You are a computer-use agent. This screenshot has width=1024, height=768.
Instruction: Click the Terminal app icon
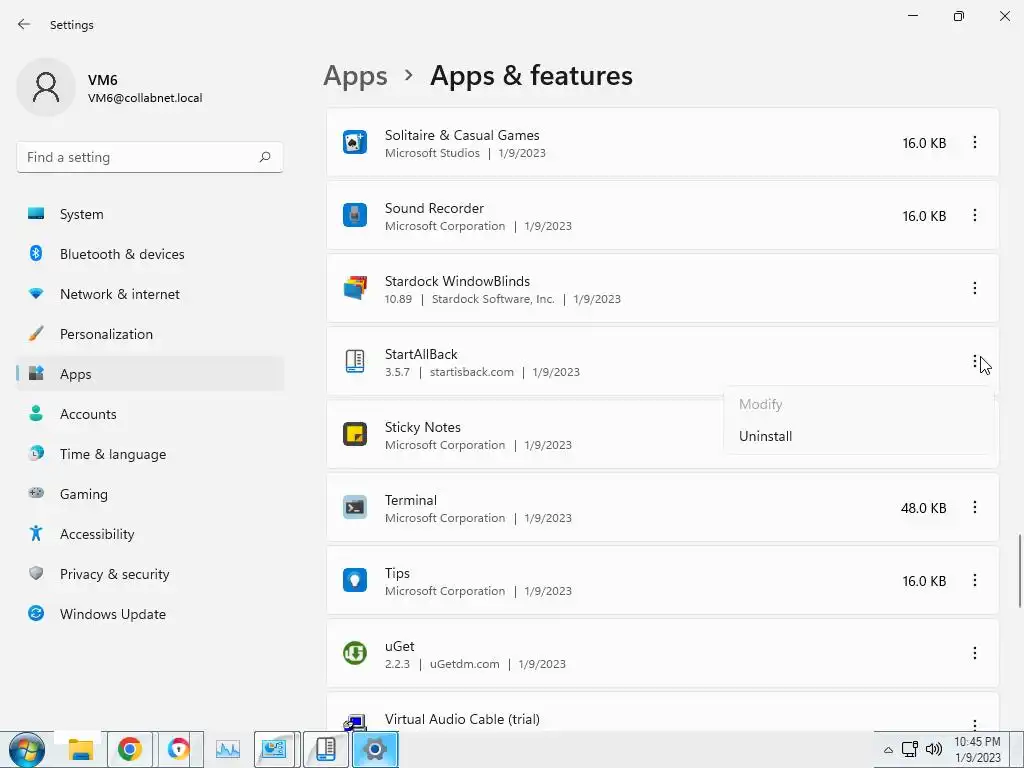coord(355,507)
